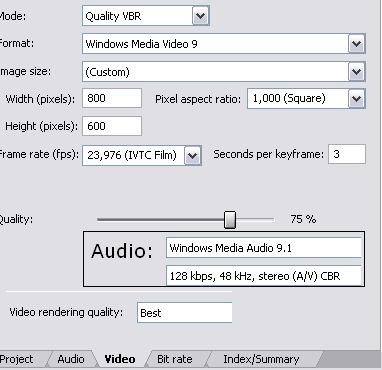
Task: Click the Seconds per keyframe label
Action: (x=269, y=154)
